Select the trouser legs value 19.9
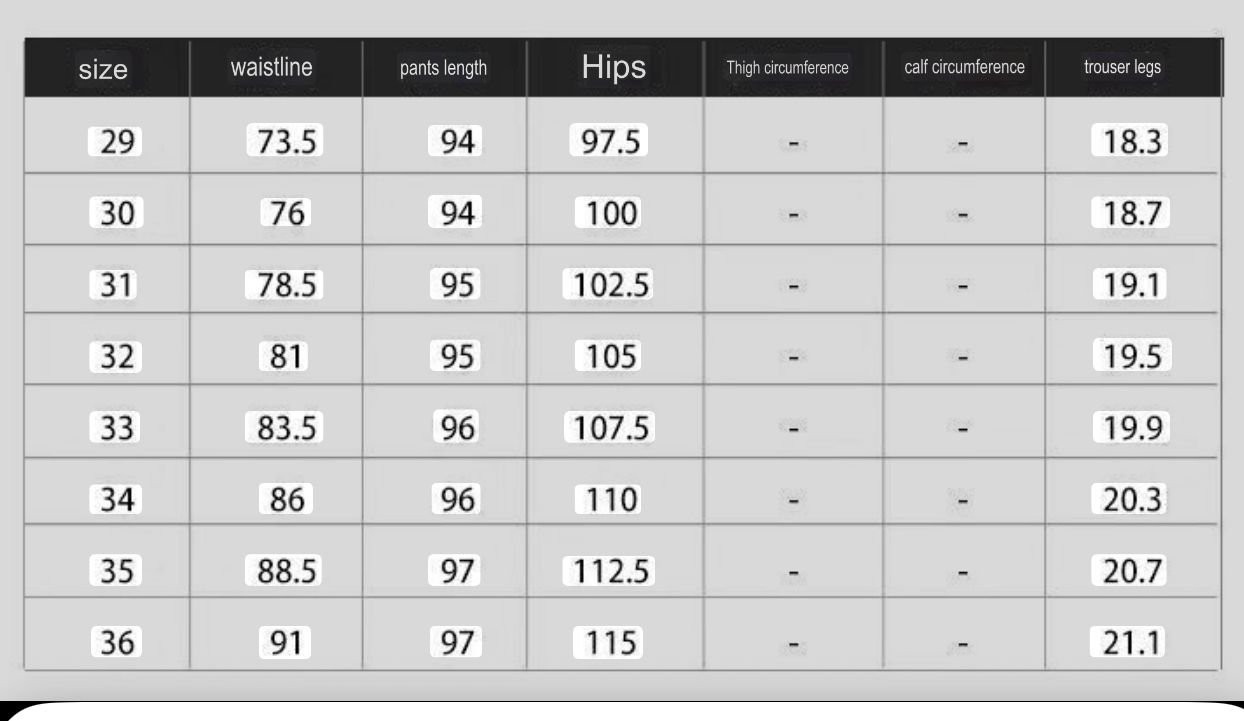The height and width of the screenshot is (721, 1244). pyautogui.click(x=1130, y=428)
